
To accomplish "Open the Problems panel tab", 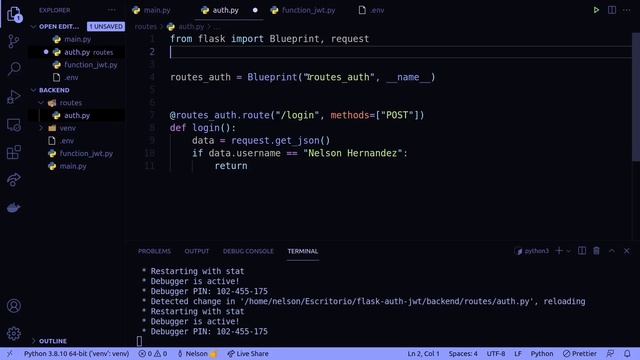I will click(x=154, y=251).
